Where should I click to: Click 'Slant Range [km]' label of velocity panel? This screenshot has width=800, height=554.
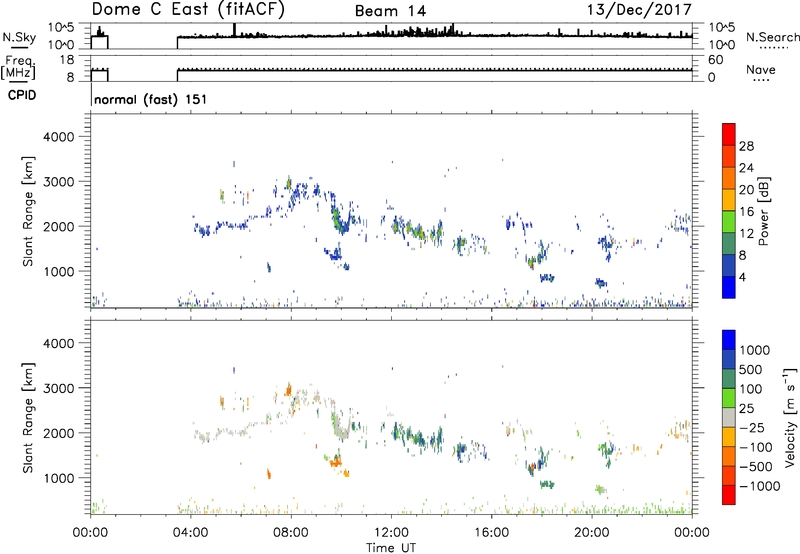pyautogui.click(x=28, y=418)
